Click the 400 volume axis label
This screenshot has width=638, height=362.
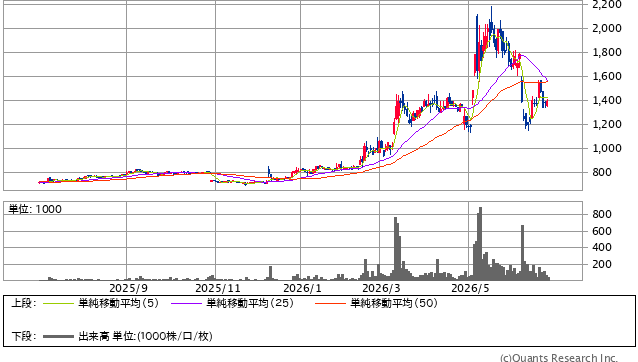602,247
